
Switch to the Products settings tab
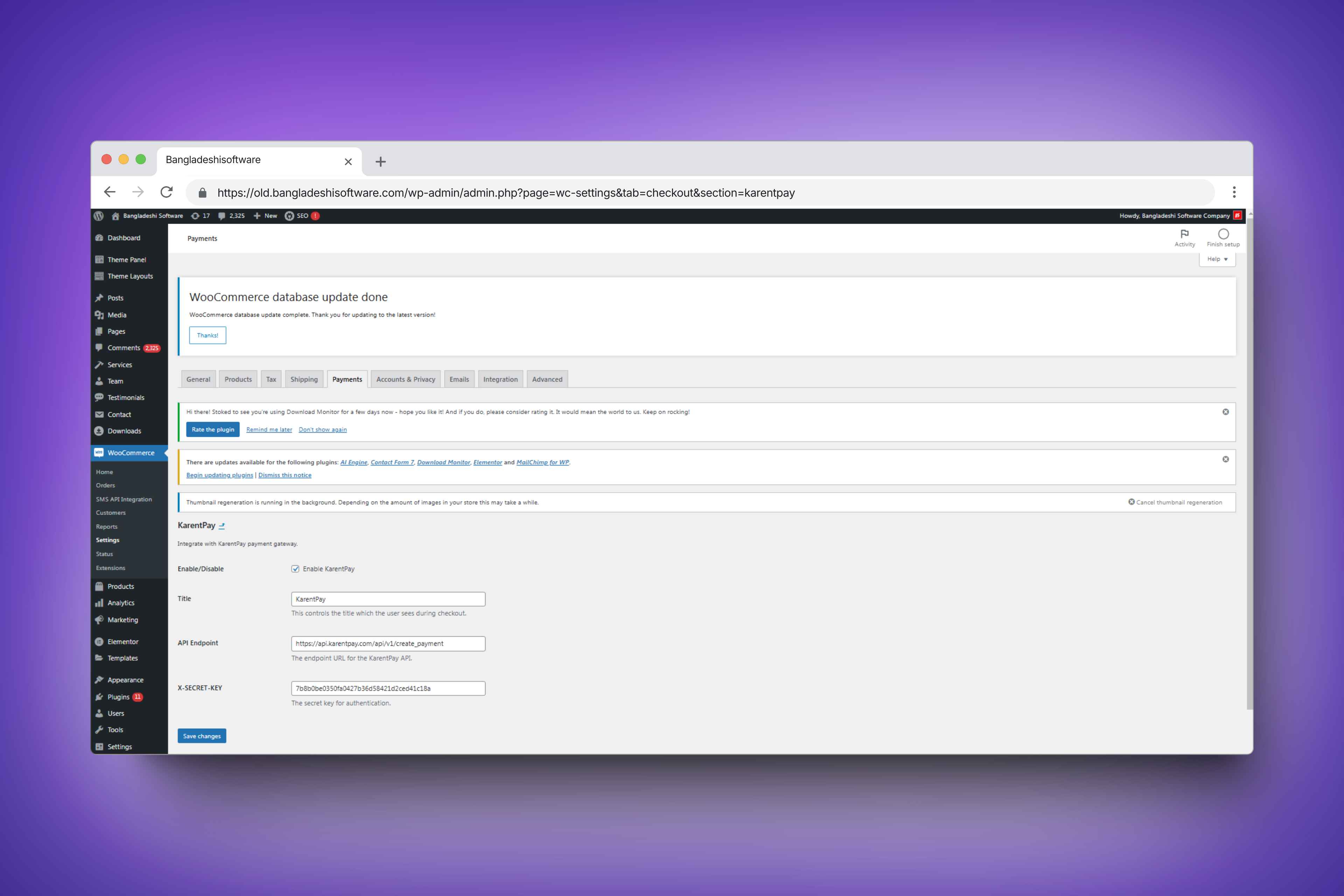tap(238, 379)
